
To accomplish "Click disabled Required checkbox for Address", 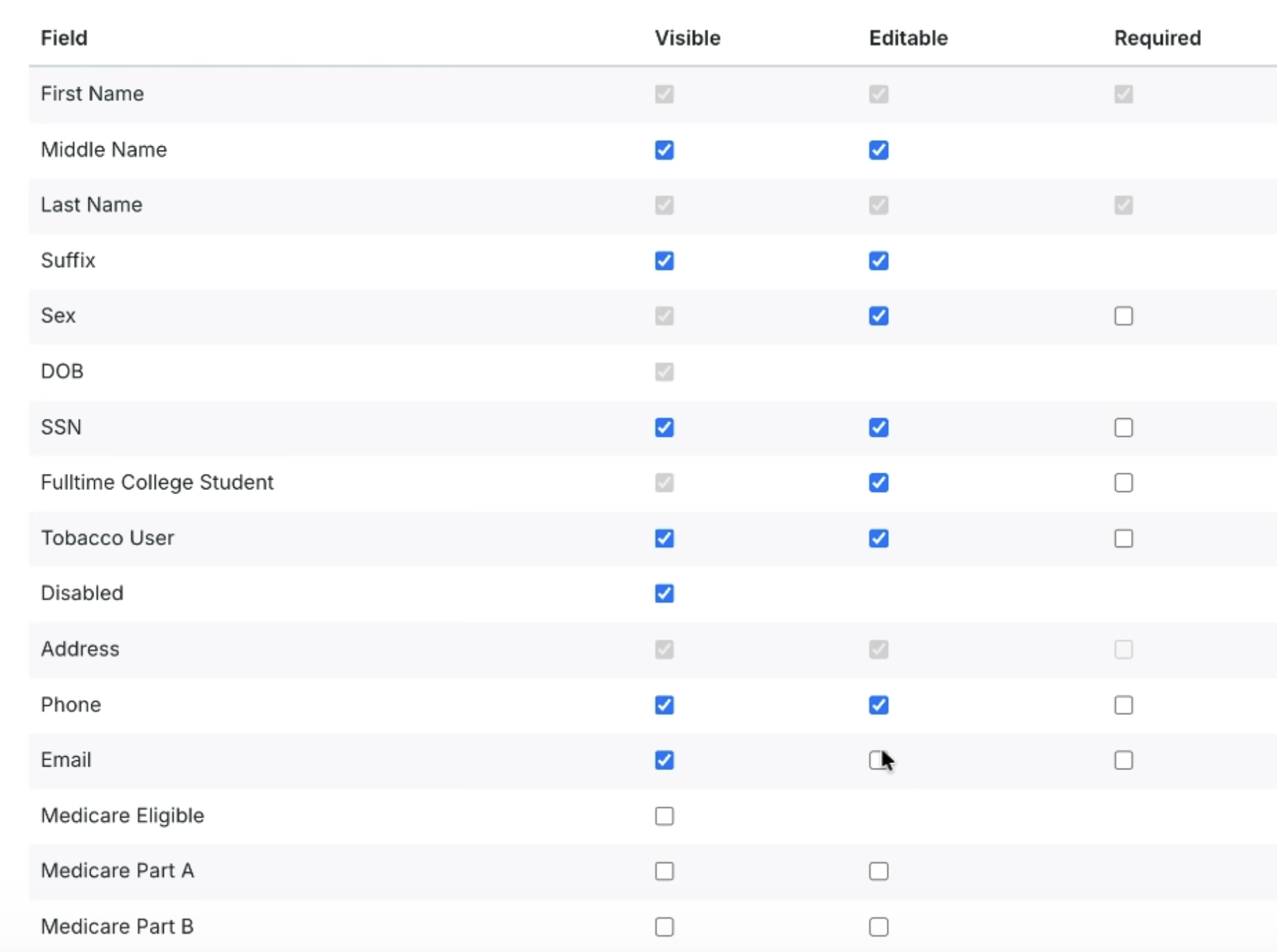I will point(1123,650).
